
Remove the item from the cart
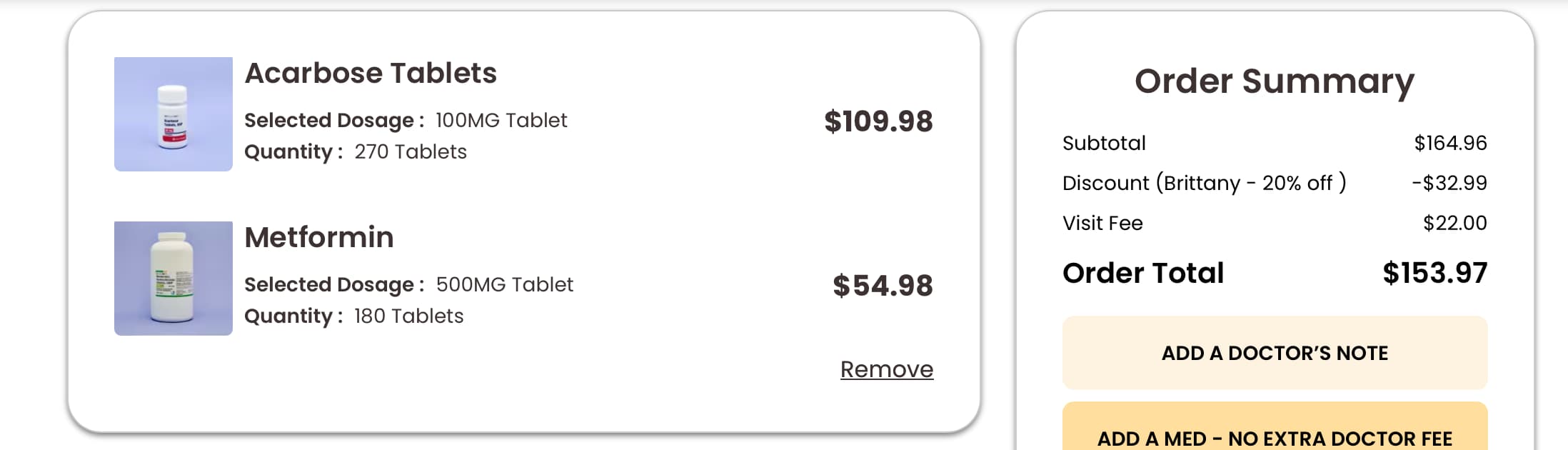pyautogui.click(x=886, y=369)
